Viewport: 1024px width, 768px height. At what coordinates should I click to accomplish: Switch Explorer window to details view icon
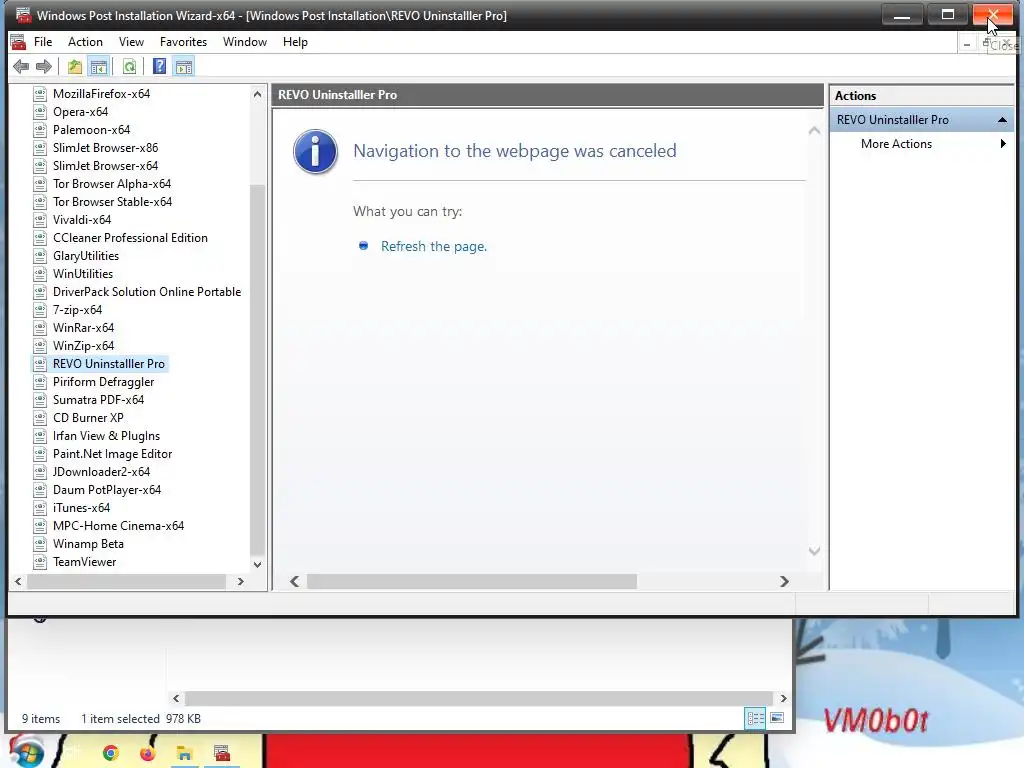pos(756,718)
